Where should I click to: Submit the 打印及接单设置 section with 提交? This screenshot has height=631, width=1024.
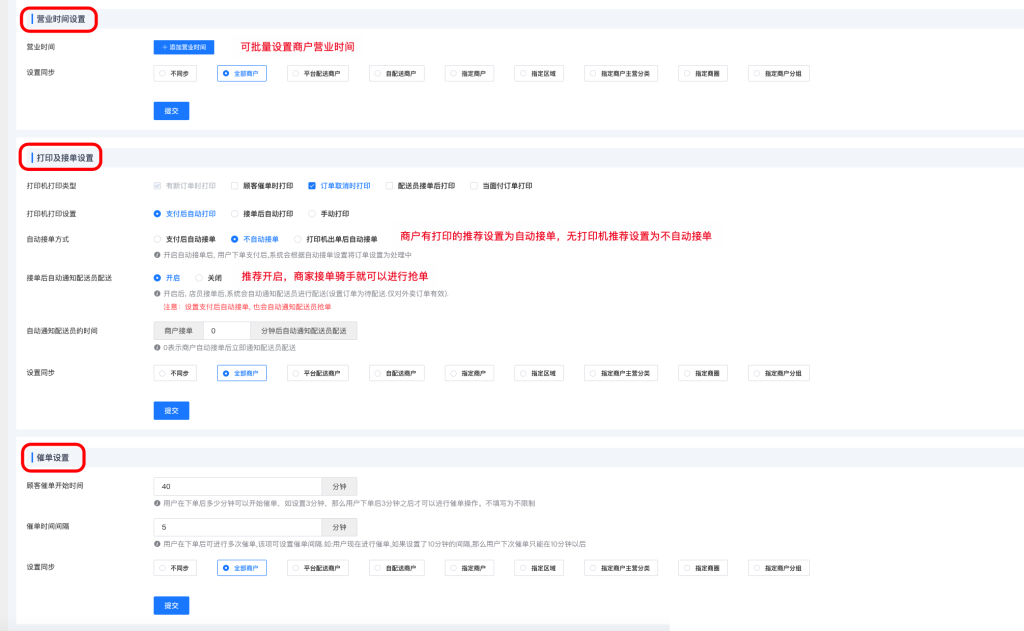tap(171, 410)
